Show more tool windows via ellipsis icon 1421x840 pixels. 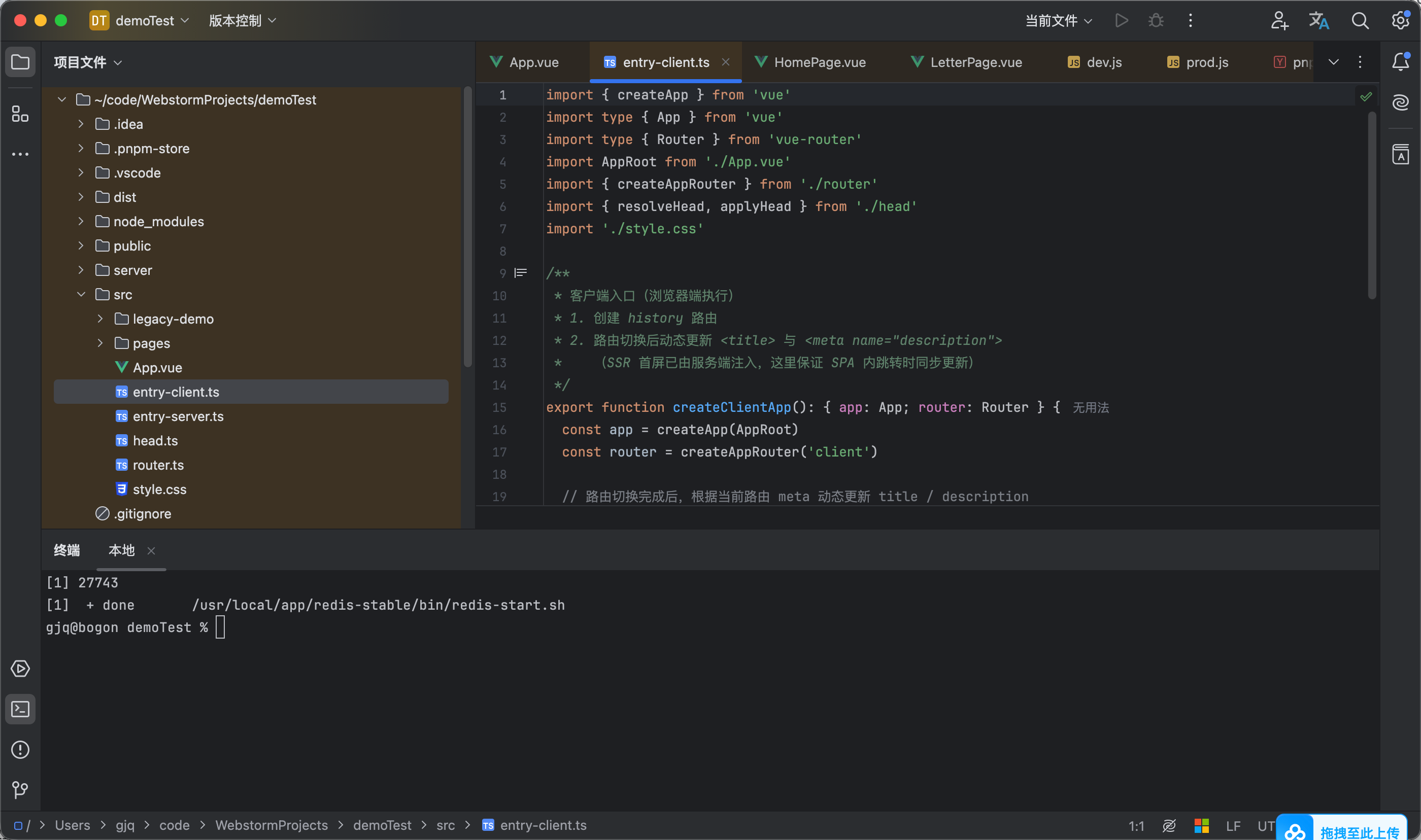(x=20, y=154)
